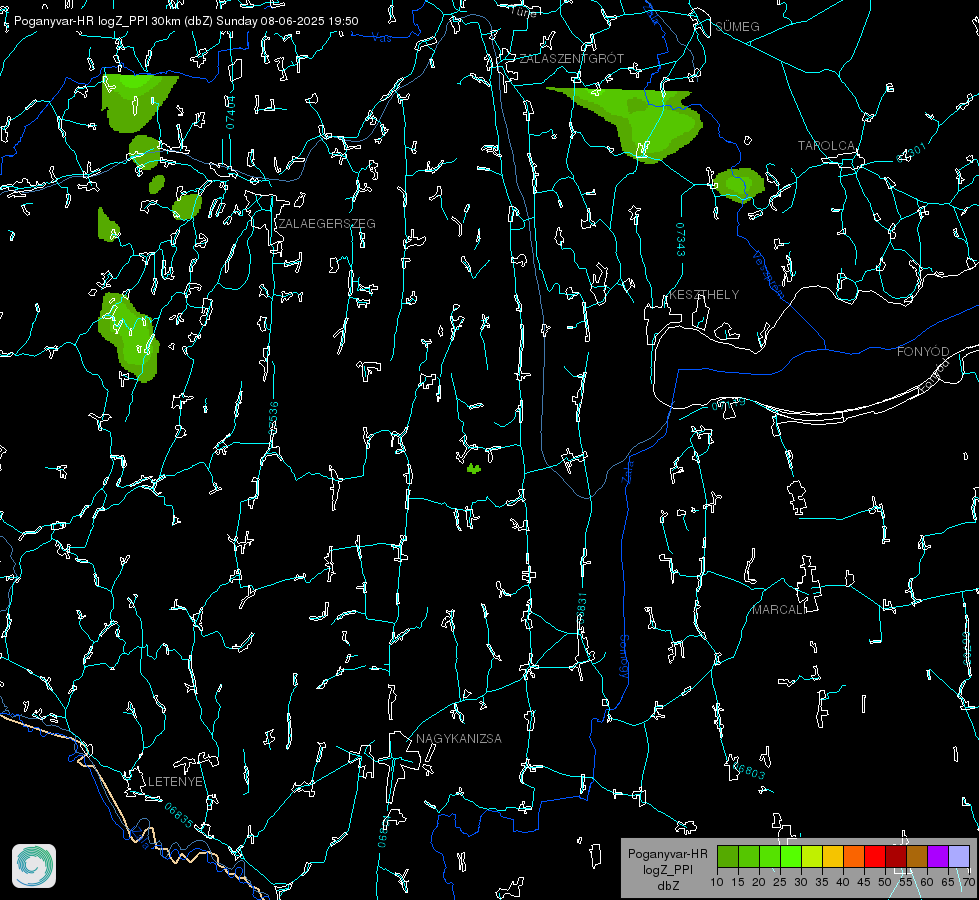Click the radar echo west of Tapolca

tap(739, 184)
